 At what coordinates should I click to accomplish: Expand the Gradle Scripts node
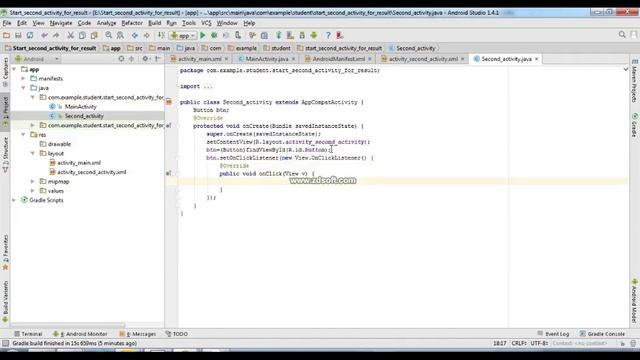coord(14,200)
